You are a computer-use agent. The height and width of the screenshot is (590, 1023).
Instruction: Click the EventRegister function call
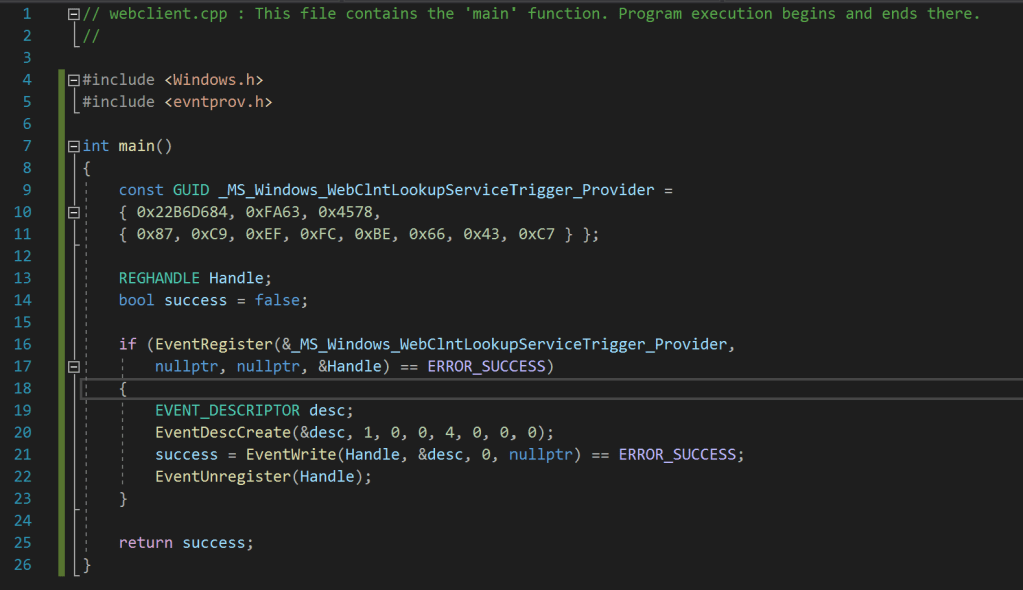pos(209,344)
